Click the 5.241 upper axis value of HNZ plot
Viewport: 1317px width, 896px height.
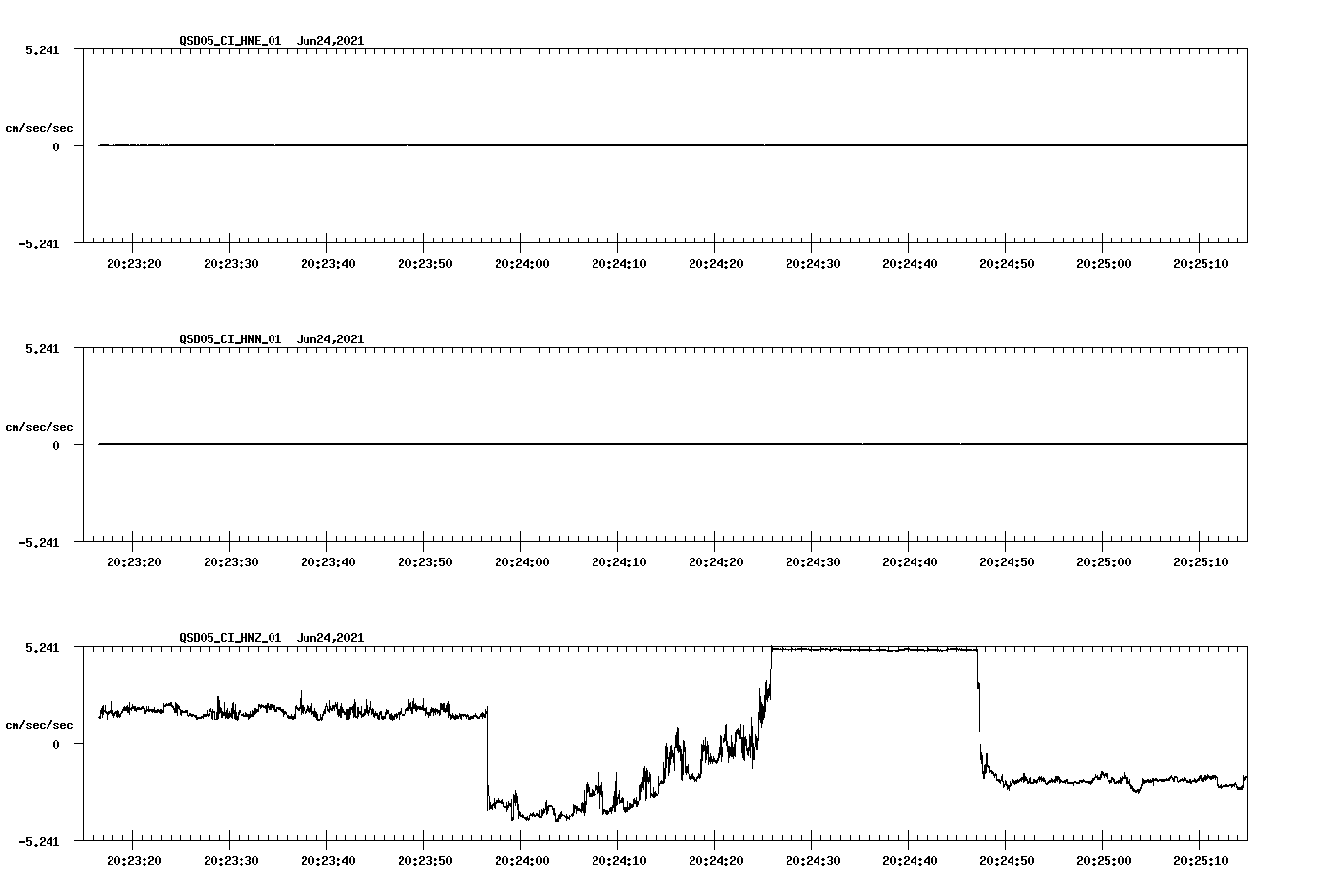[42, 647]
